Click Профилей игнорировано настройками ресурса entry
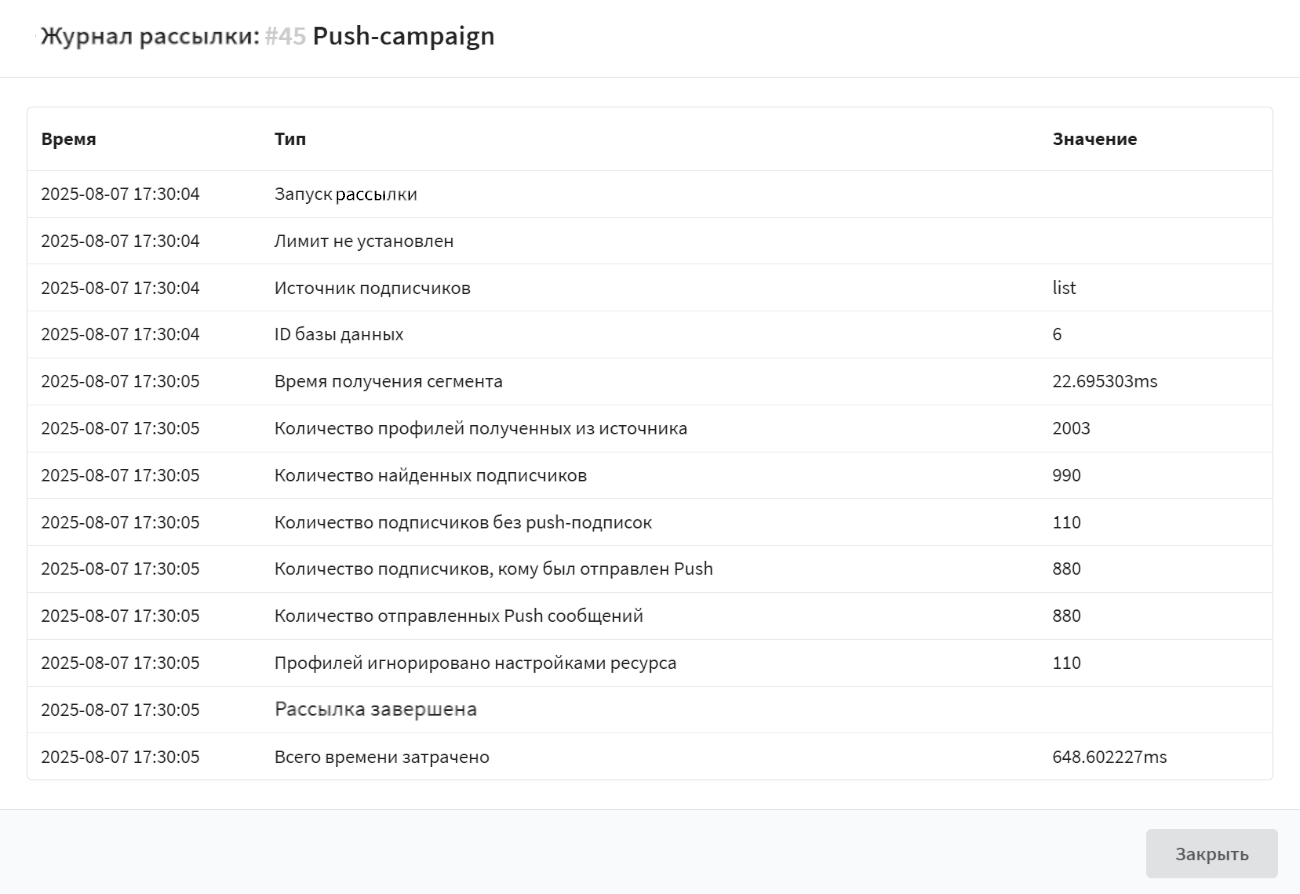The height and width of the screenshot is (894, 1300). pos(475,663)
